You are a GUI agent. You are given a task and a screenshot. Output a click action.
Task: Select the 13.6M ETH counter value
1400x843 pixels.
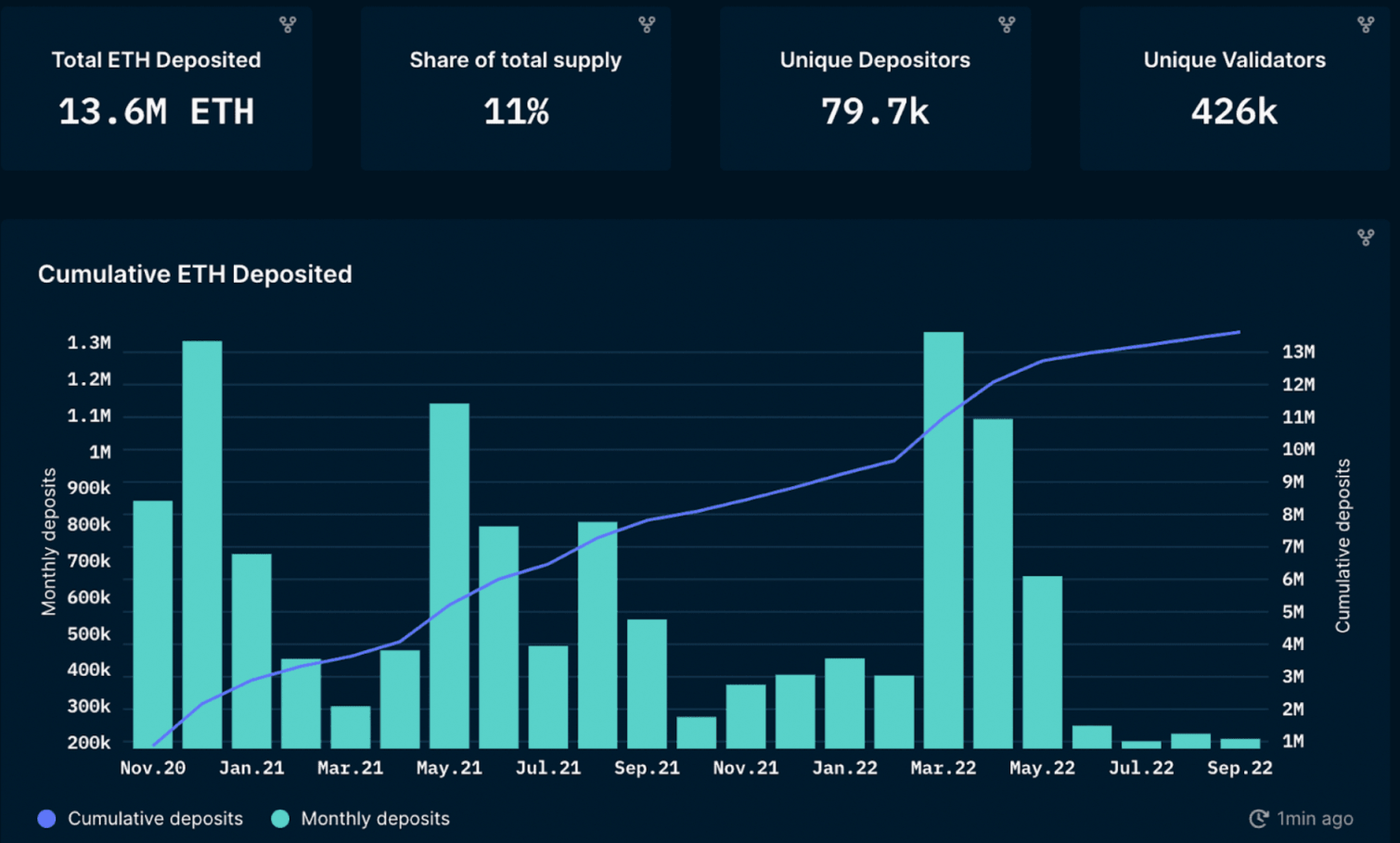pos(156,112)
